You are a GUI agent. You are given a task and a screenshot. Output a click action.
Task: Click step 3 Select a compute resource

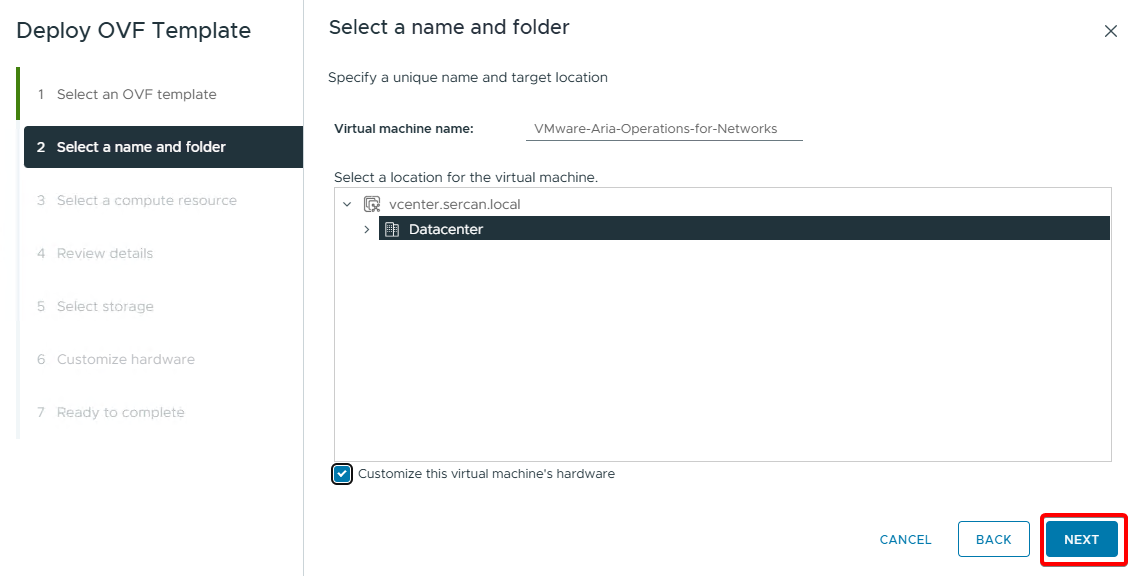tap(146, 200)
